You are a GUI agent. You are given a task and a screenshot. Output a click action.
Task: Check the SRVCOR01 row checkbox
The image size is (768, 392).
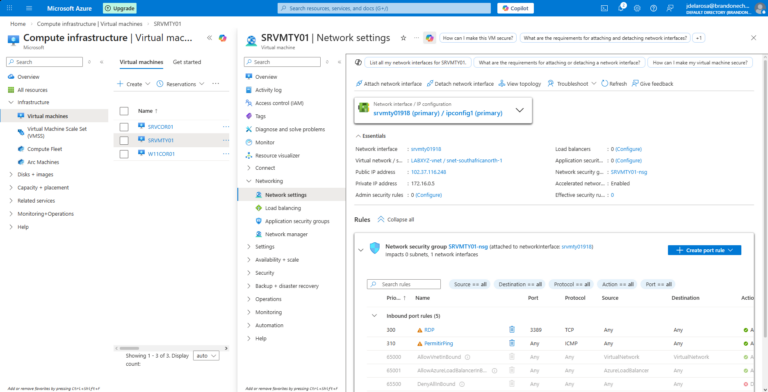coord(124,127)
